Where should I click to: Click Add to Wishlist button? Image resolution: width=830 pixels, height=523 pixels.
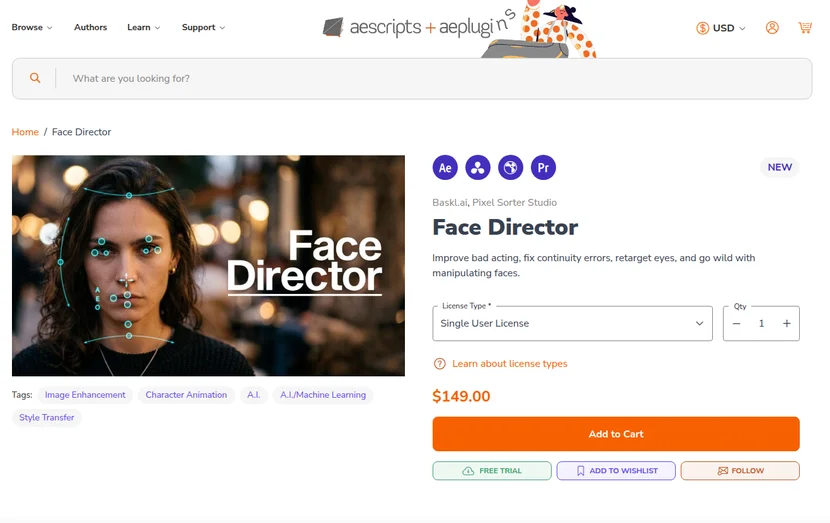[616, 471]
